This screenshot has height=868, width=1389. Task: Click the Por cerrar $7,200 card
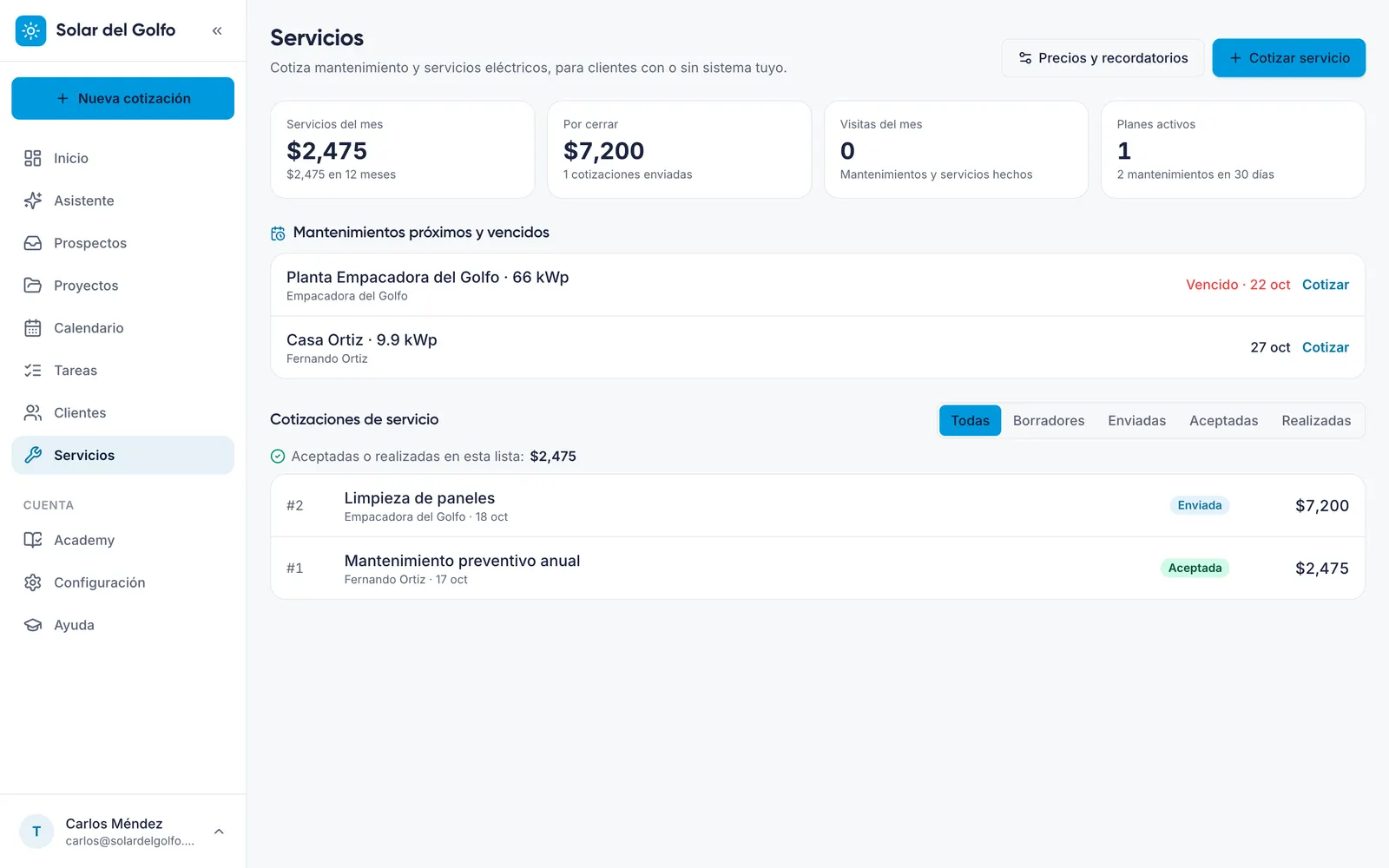(679, 149)
